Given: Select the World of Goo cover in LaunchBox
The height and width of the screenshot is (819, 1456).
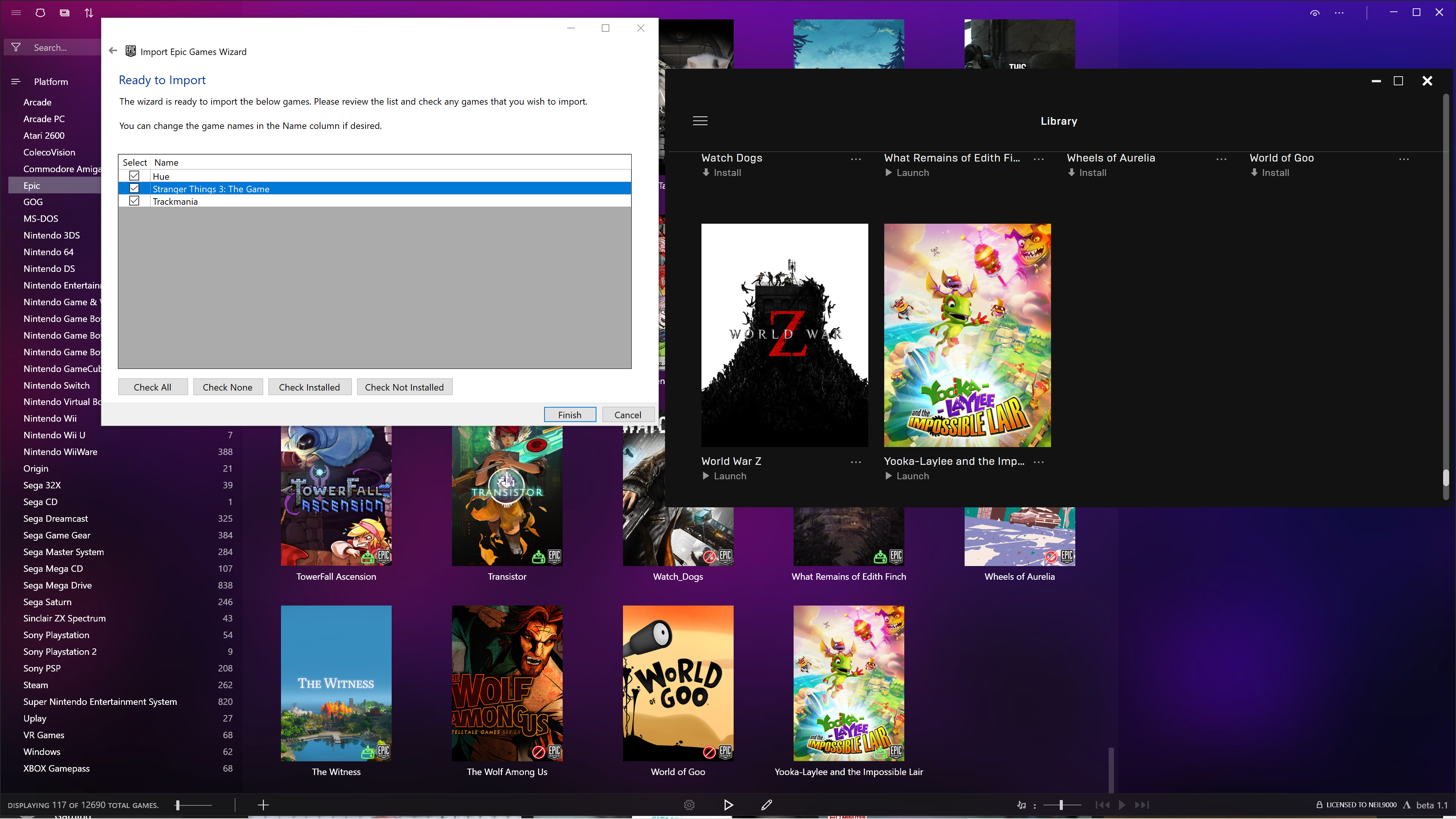Looking at the screenshot, I should pyautogui.click(x=678, y=683).
